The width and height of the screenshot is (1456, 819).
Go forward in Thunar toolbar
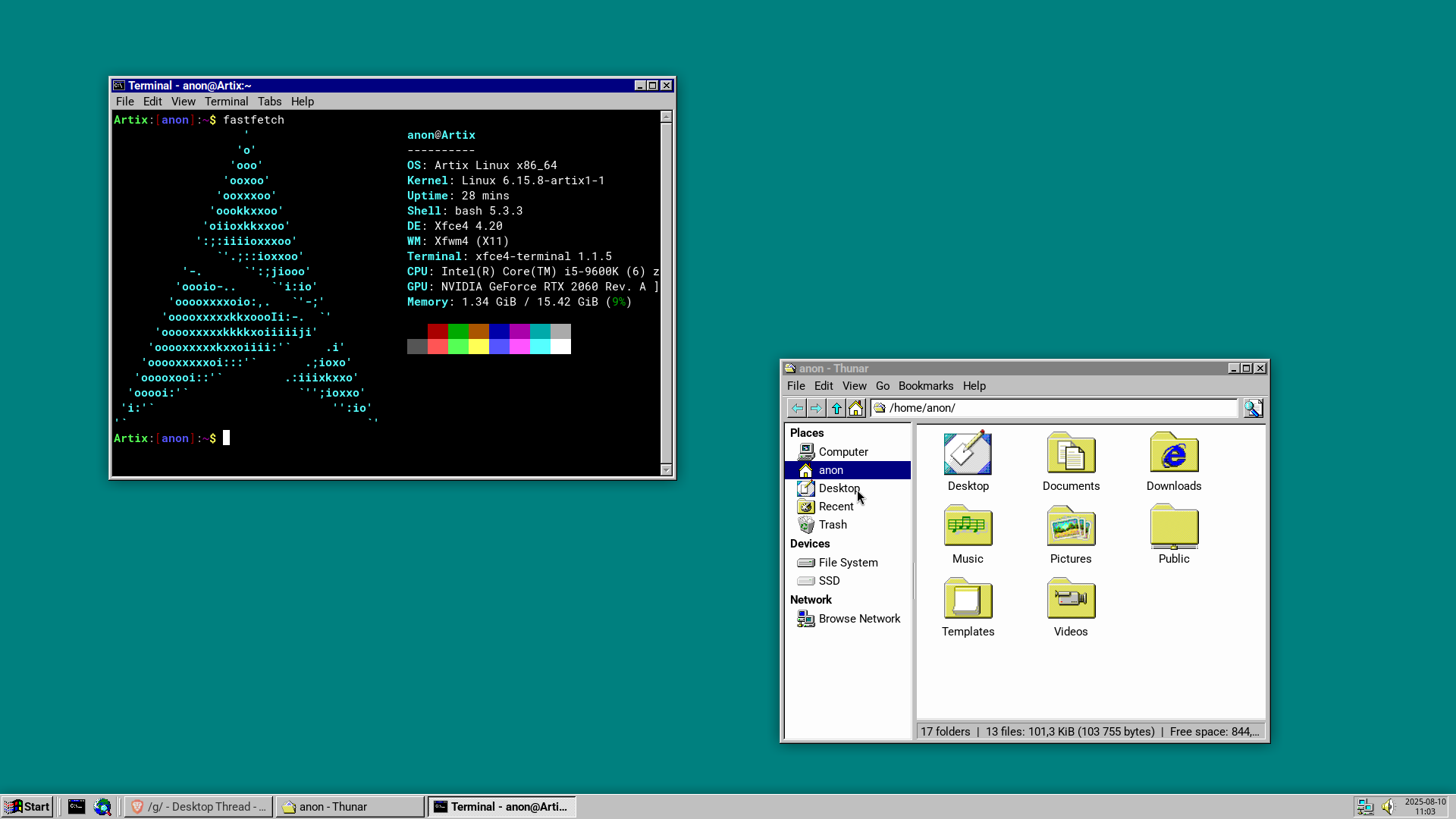coord(816,409)
